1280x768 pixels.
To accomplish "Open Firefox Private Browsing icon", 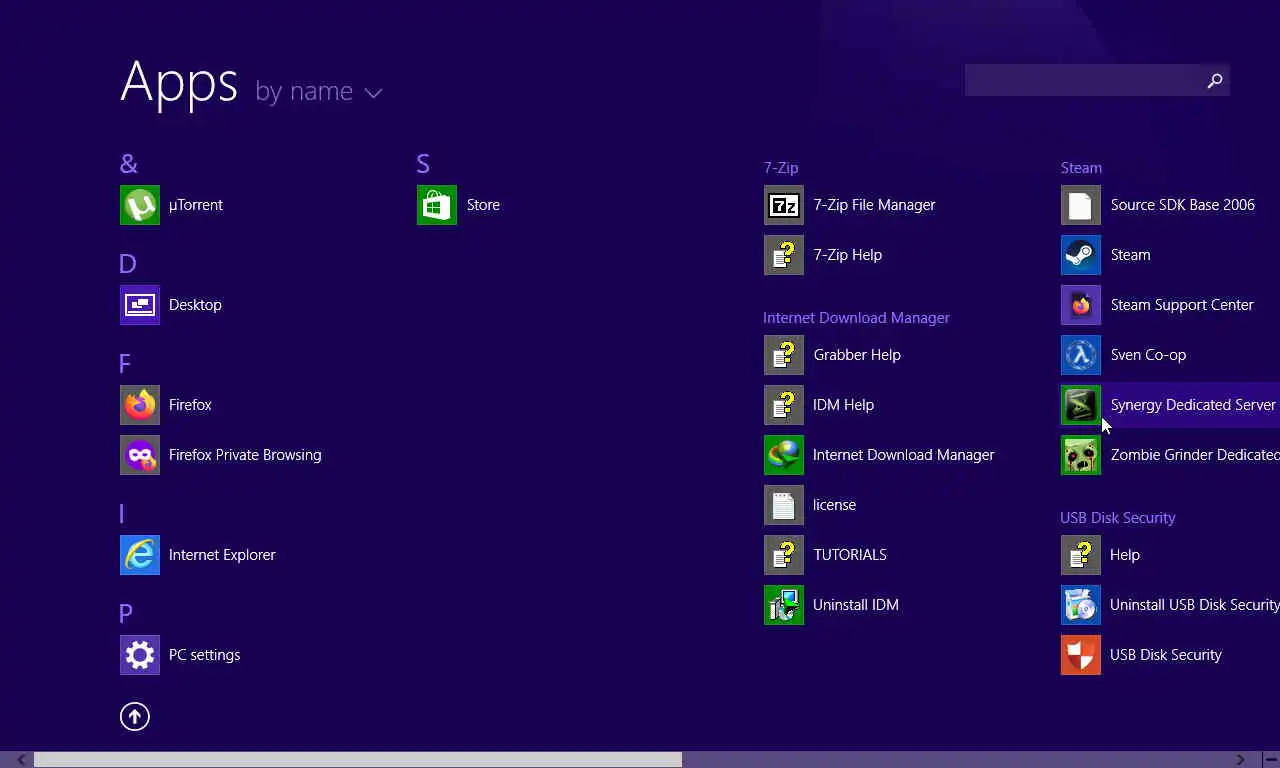I will click(x=140, y=455).
